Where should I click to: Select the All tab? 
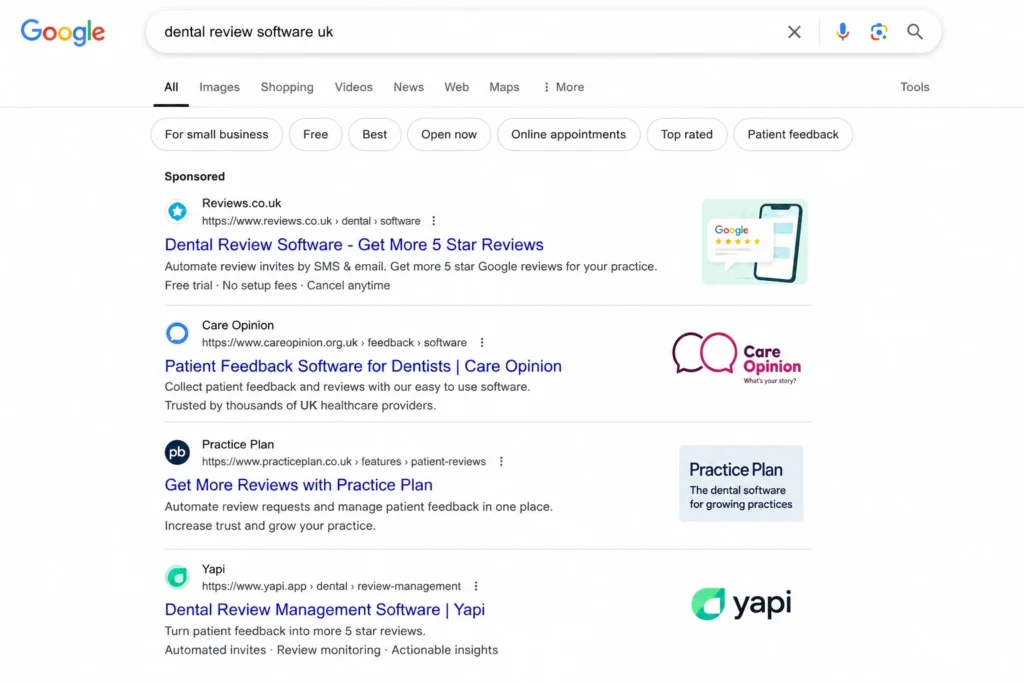(x=171, y=87)
